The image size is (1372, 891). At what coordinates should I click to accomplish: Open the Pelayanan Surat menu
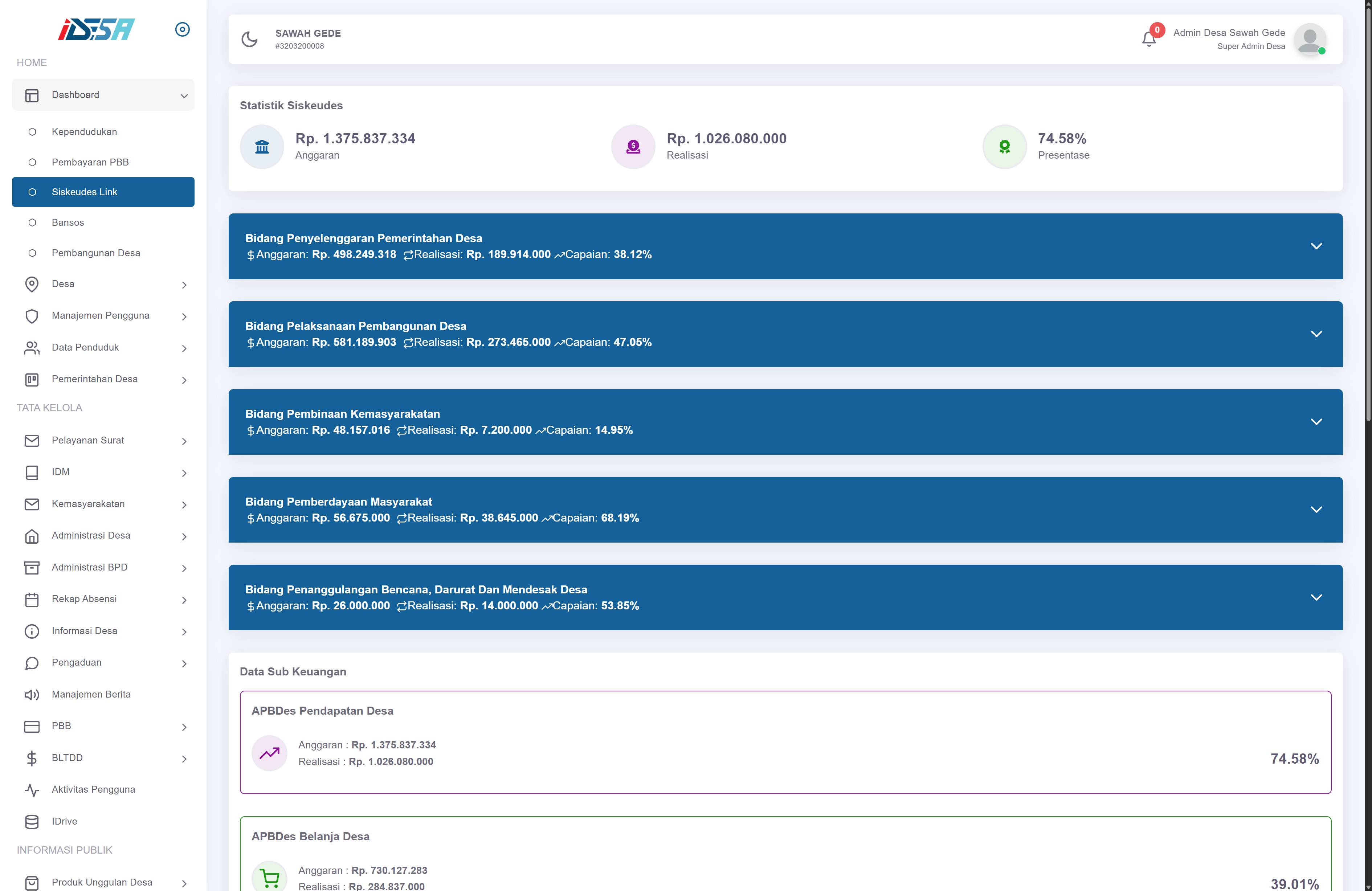[x=87, y=440]
